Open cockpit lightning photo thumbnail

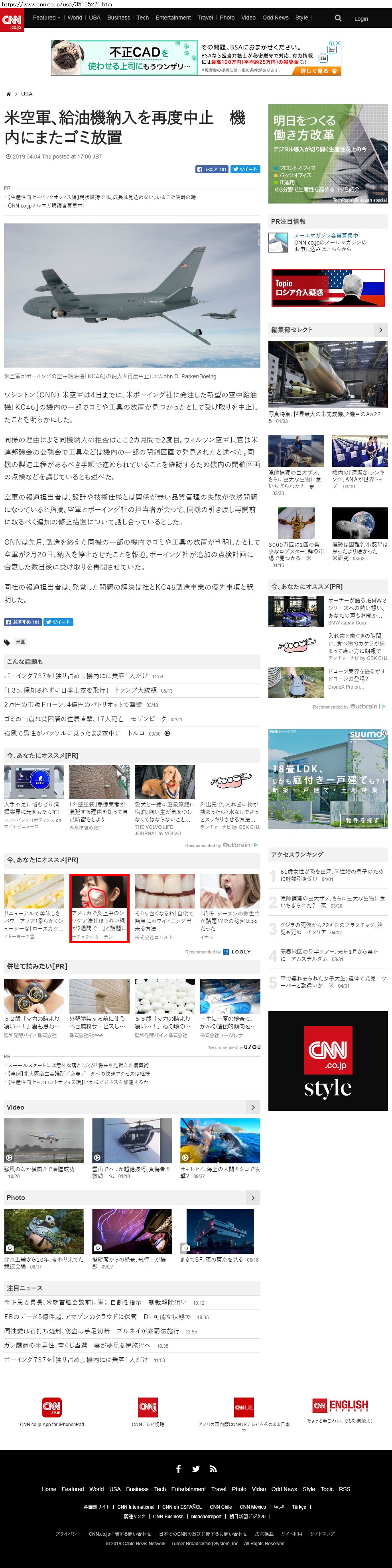(132, 1231)
